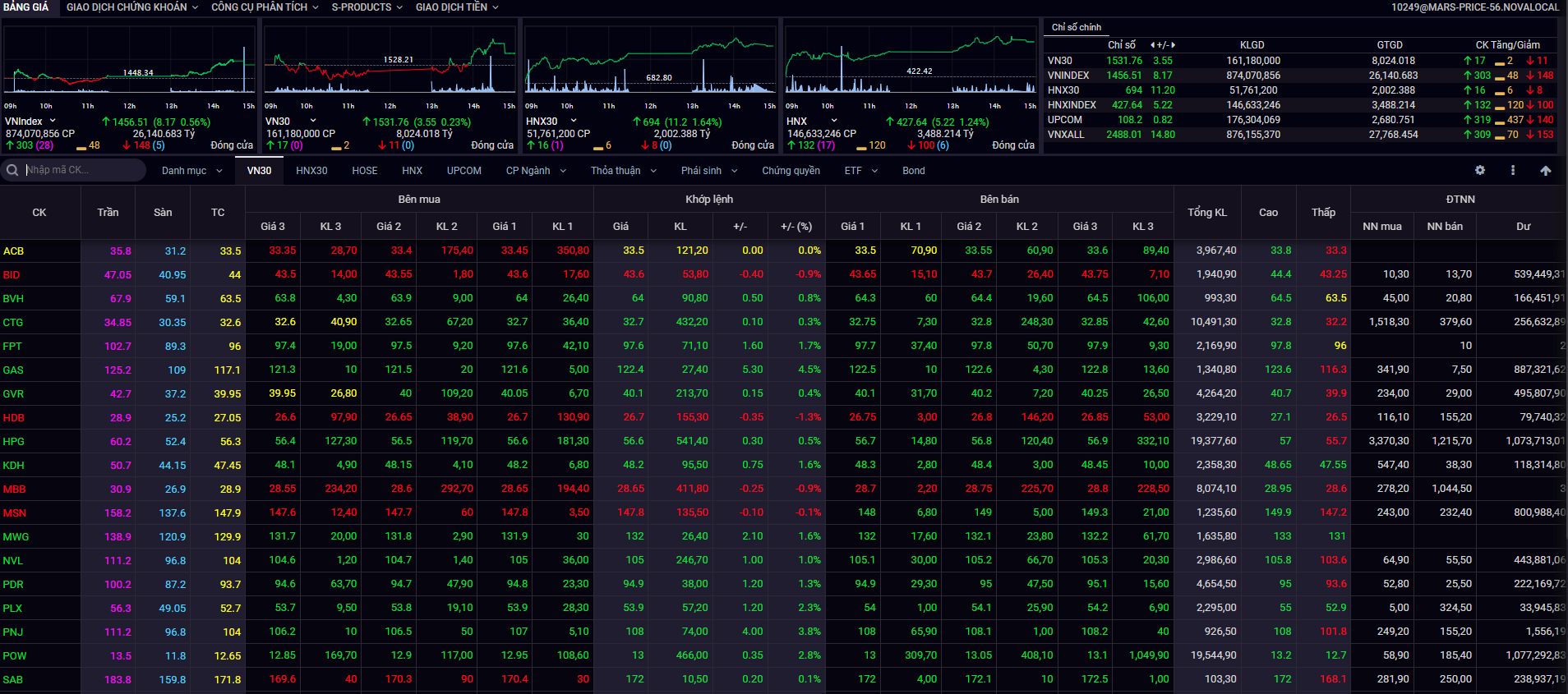Expand the CÔNG CỤ PHÂN TÍCH menu
Screen dimensions: 1568x694
tap(265, 7)
